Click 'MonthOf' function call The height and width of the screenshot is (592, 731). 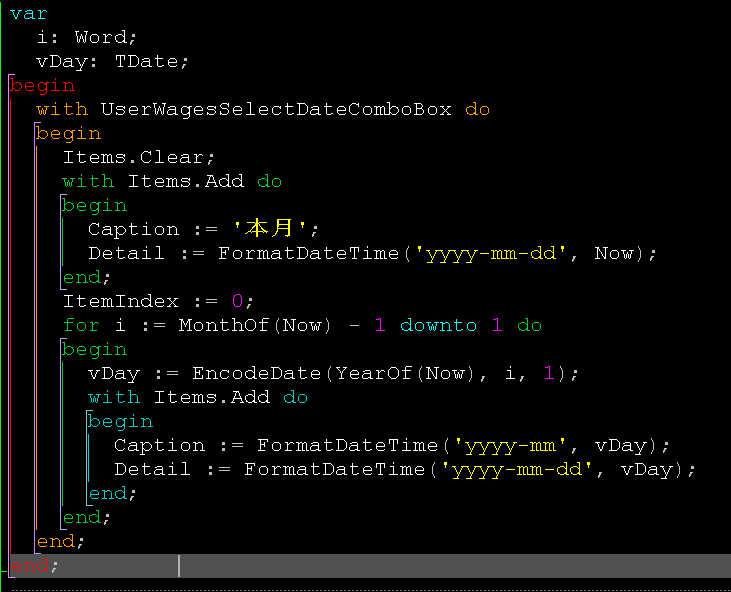224,325
